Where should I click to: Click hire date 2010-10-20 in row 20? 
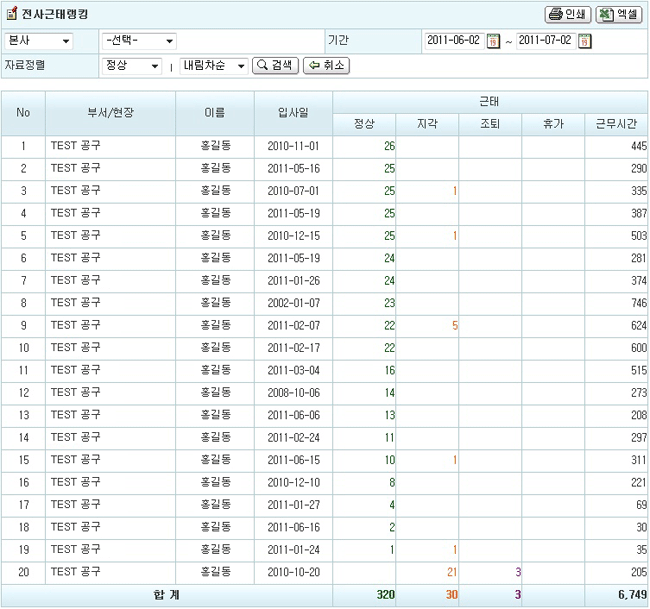coord(293,572)
